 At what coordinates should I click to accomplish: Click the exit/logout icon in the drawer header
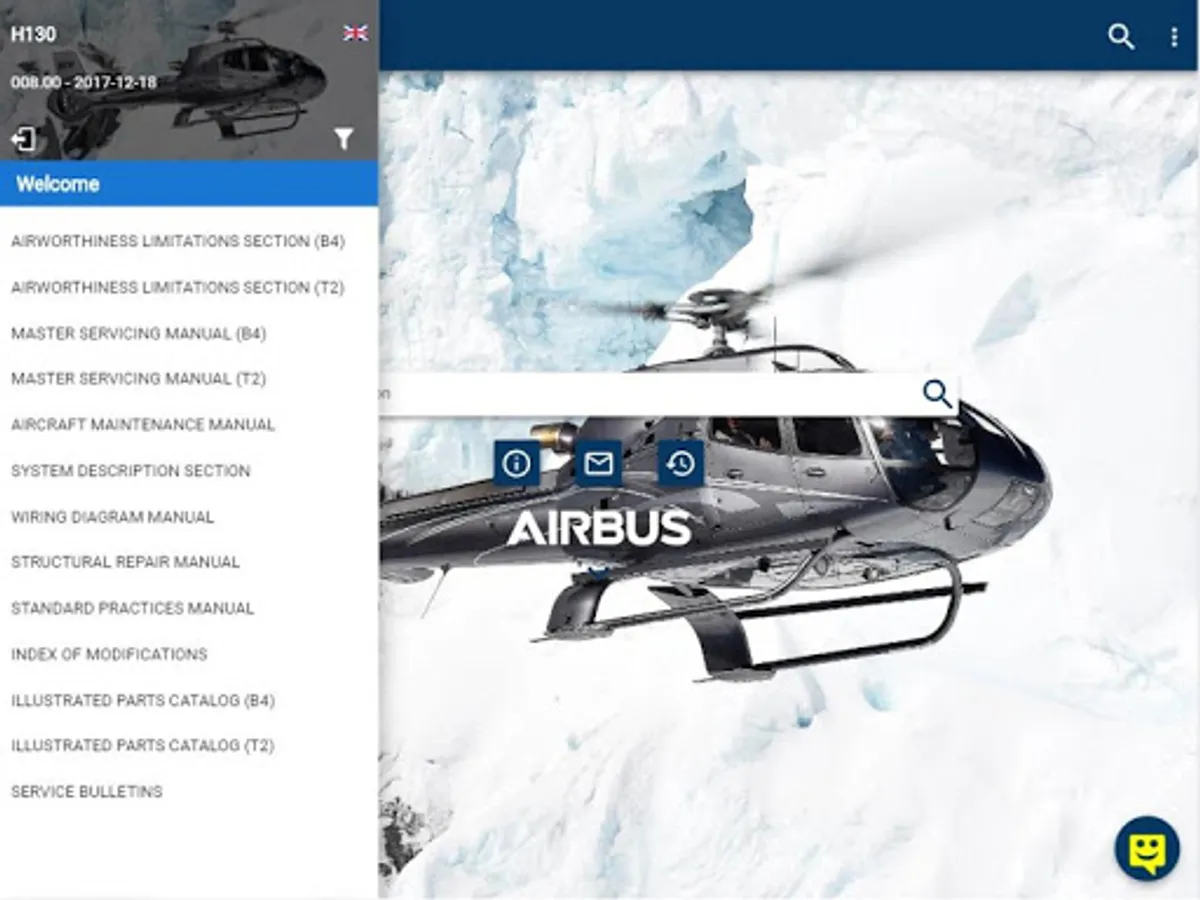pos(23,139)
